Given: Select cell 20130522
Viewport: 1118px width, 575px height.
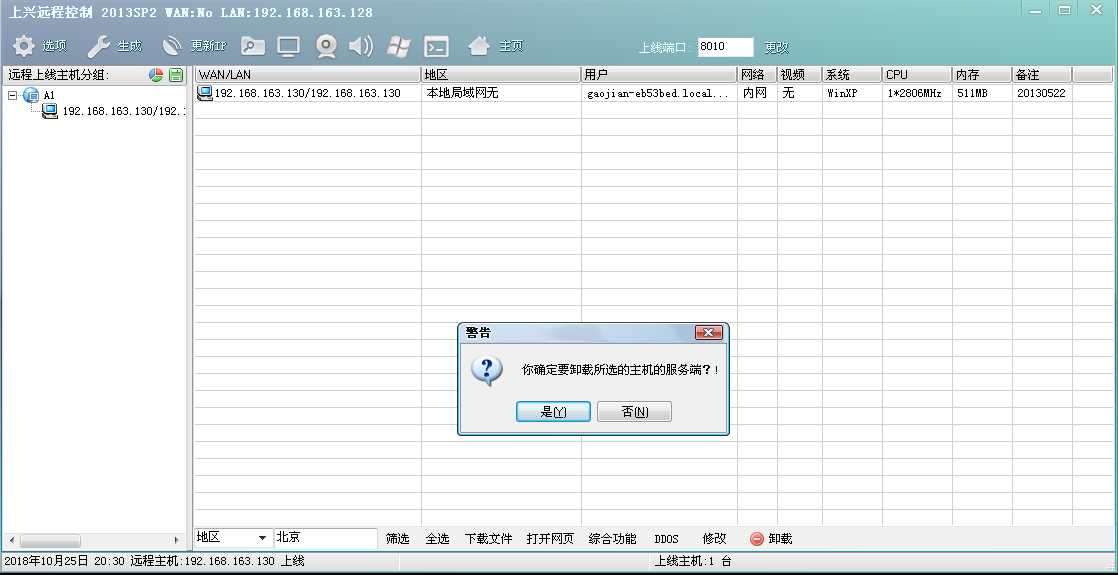Looking at the screenshot, I should [1042, 93].
